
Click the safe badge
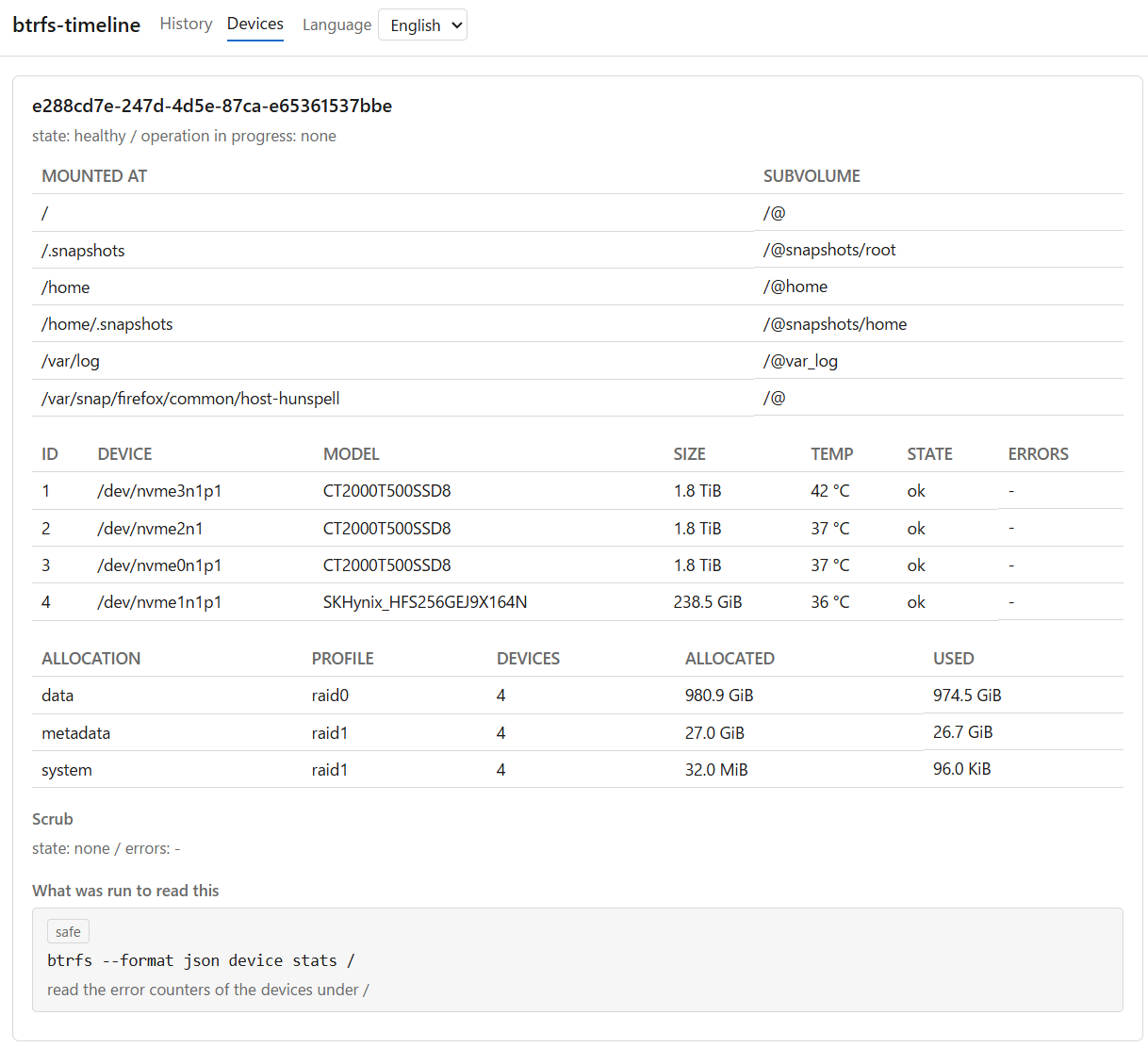click(68, 932)
